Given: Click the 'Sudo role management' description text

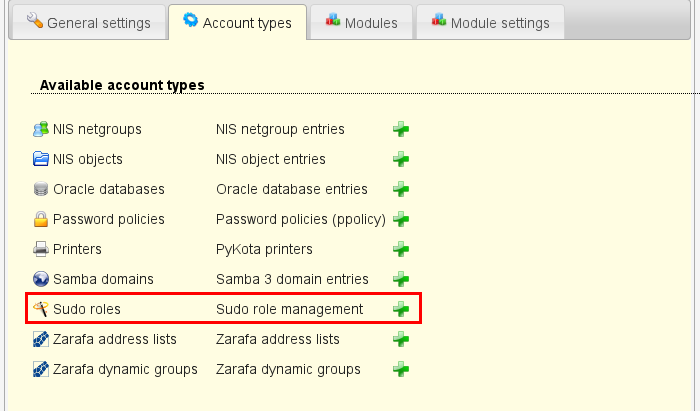Looking at the screenshot, I should click(289, 309).
